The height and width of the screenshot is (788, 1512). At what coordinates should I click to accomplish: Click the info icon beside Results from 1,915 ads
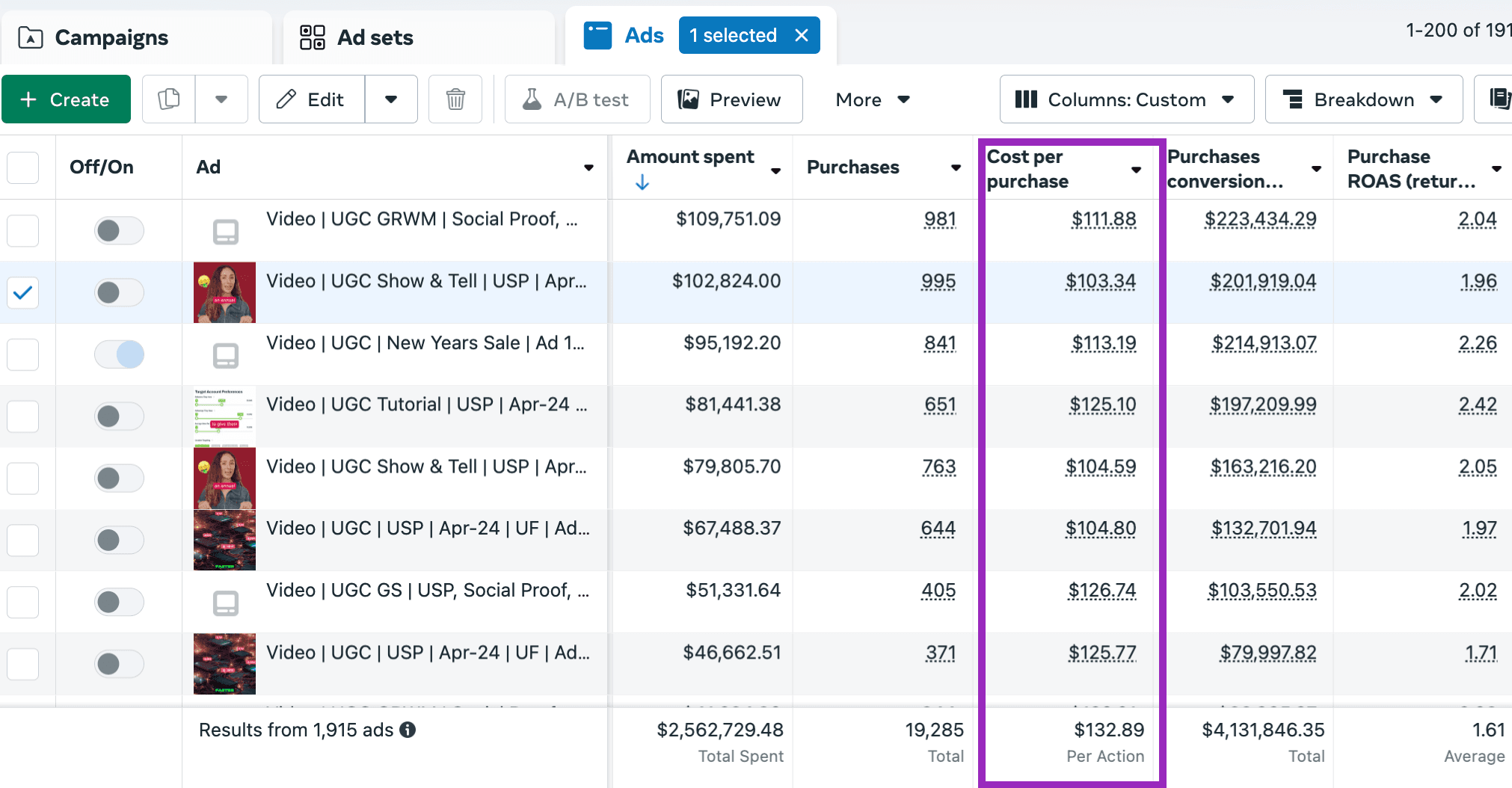pyautogui.click(x=408, y=730)
